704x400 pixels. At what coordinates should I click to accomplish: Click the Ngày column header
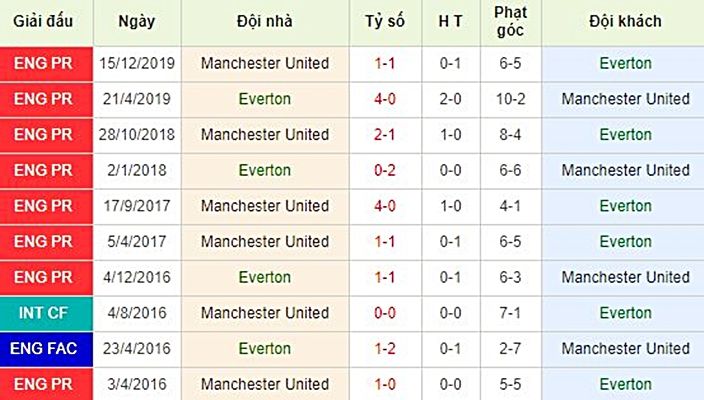point(137,21)
